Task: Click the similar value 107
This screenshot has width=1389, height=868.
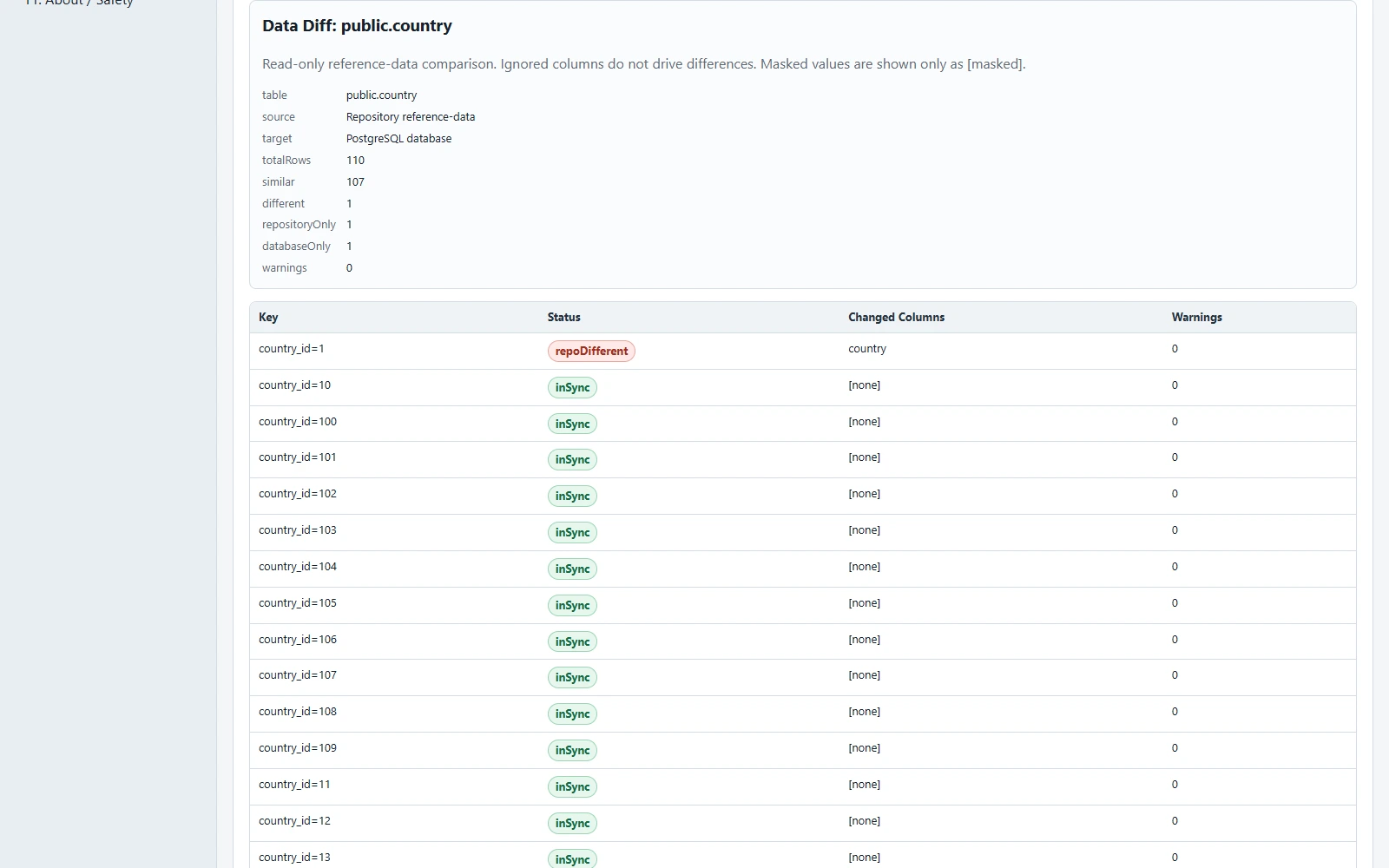Action: pyautogui.click(x=356, y=182)
